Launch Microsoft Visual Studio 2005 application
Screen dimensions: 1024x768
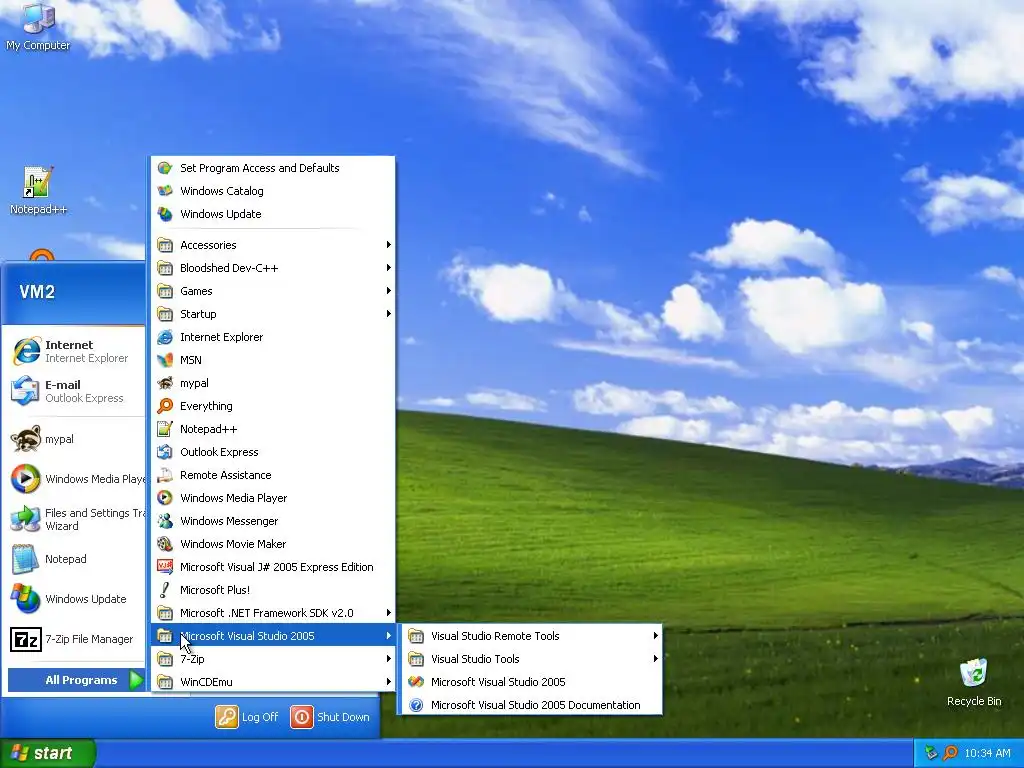click(530, 682)
